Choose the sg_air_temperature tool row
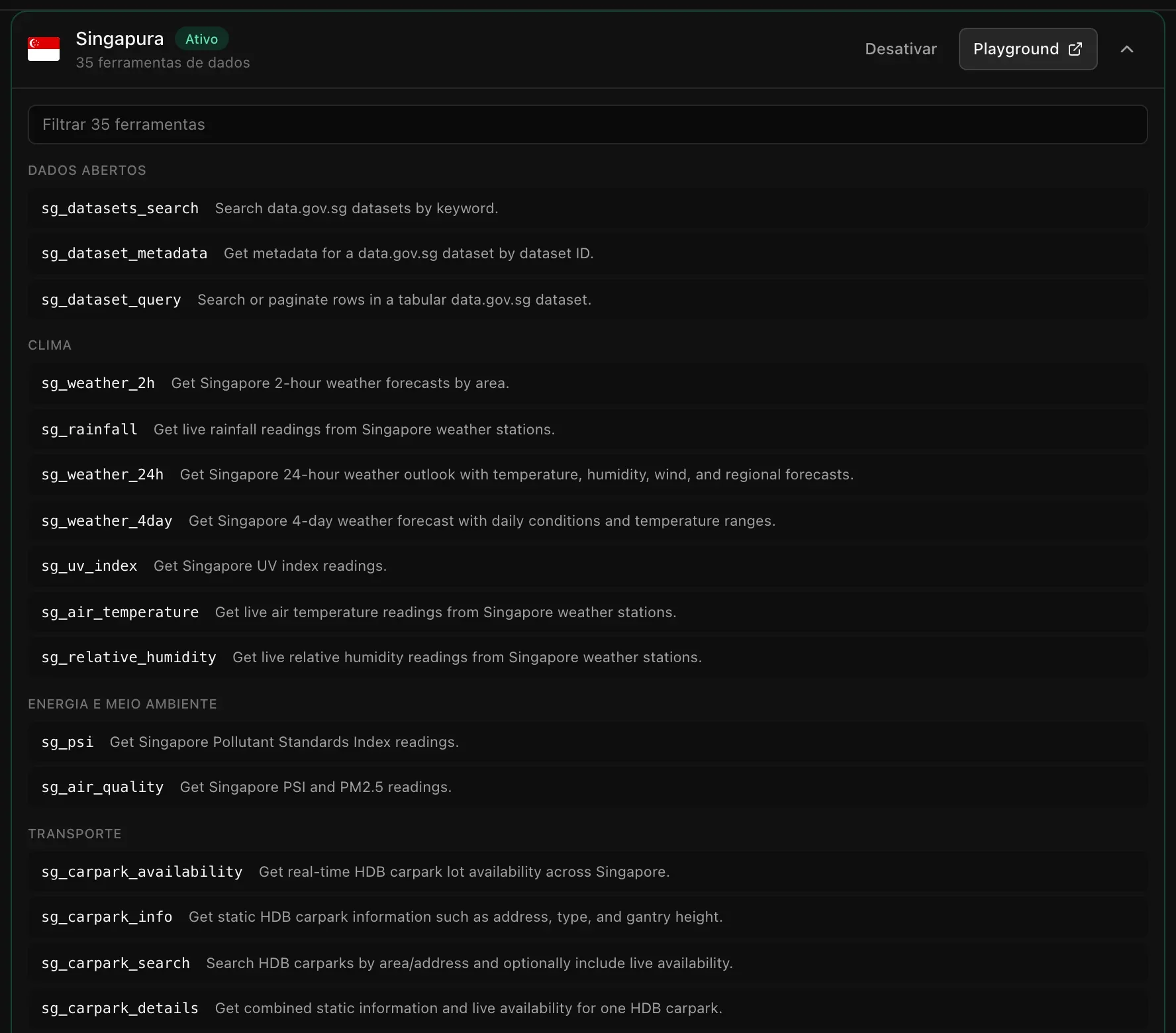Viewport: 1176px width, 1033px height. click(x=587, y=613)
